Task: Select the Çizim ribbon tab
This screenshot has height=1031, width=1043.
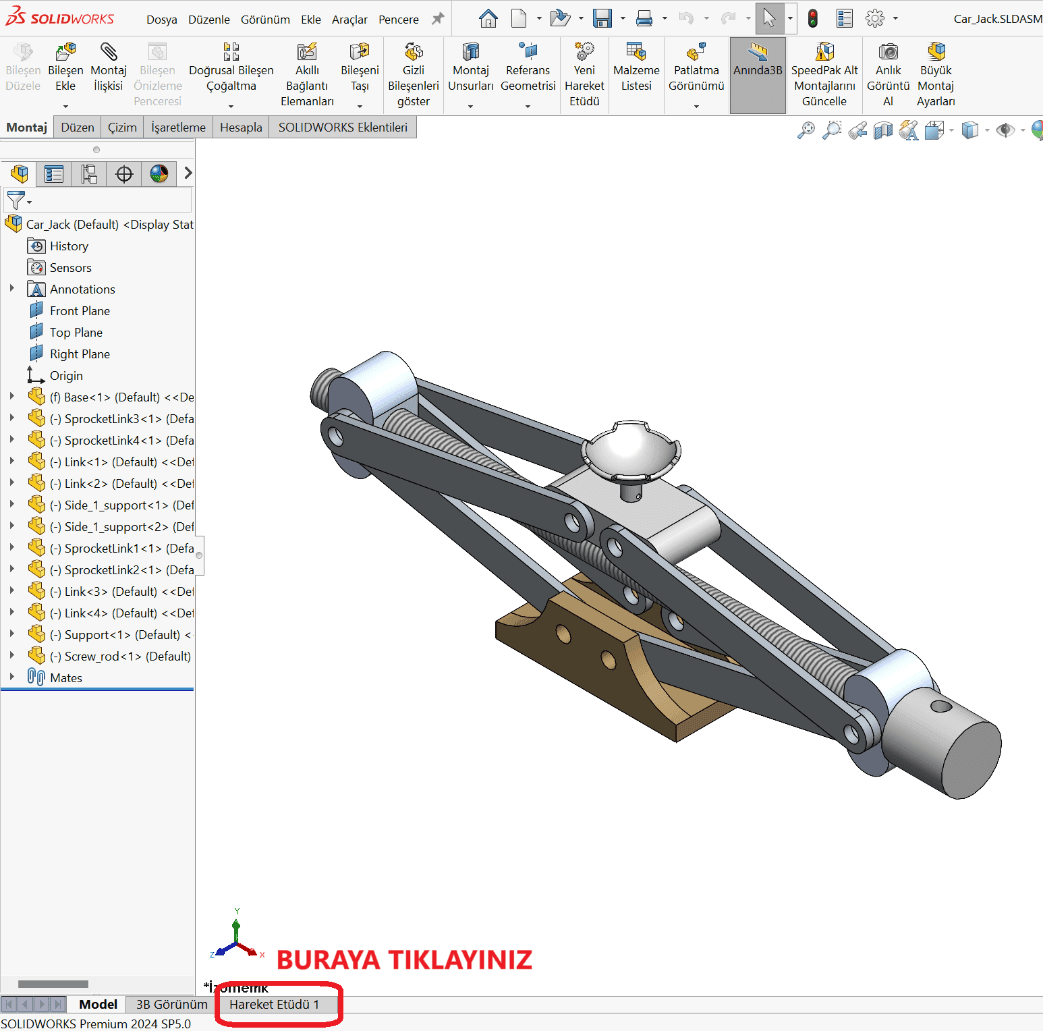Action: (123, 127)
